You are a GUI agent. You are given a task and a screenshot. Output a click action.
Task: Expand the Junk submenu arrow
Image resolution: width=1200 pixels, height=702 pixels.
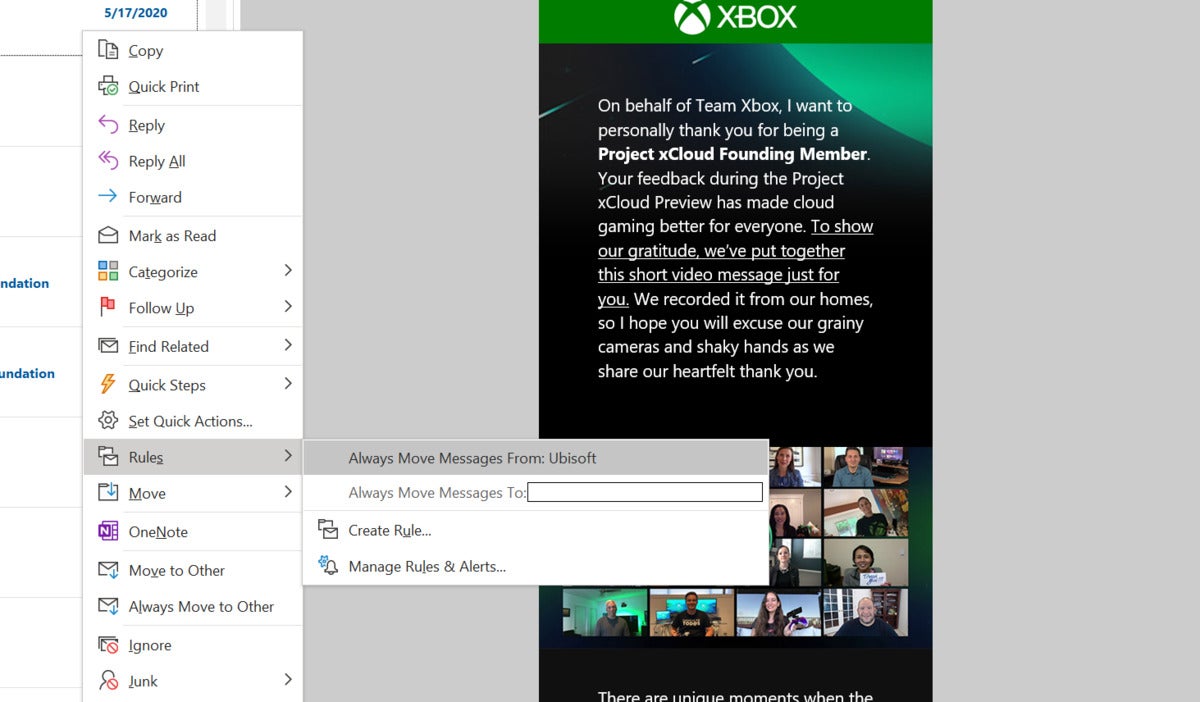coord(288,680)
